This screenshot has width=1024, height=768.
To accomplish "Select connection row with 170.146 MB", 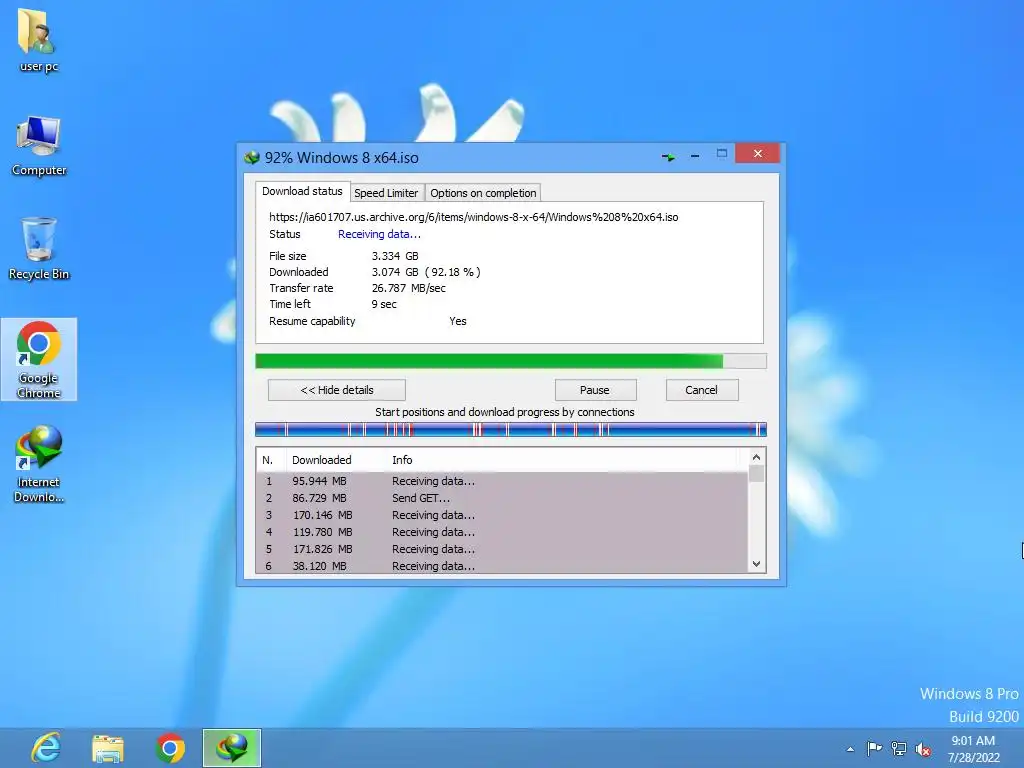I will [502, 515].
